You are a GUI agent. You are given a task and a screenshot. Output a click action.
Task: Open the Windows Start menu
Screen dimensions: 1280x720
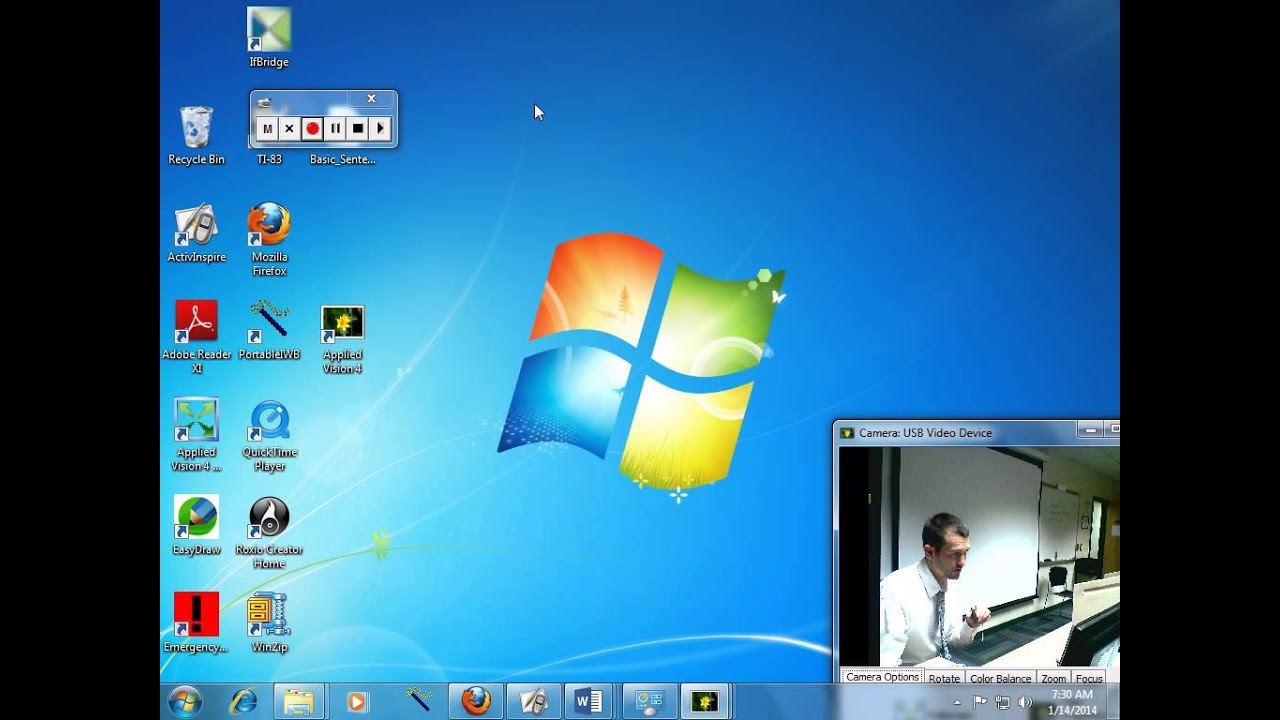pos(185,702)
